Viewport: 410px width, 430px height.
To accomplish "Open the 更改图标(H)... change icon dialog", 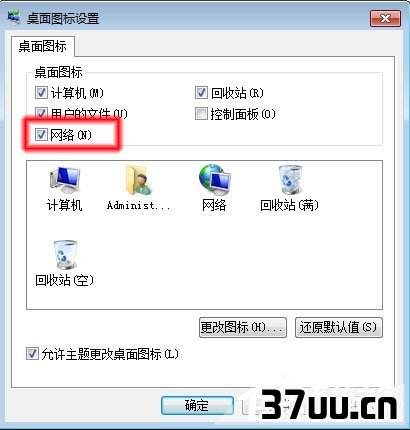I will pos(243,328).
